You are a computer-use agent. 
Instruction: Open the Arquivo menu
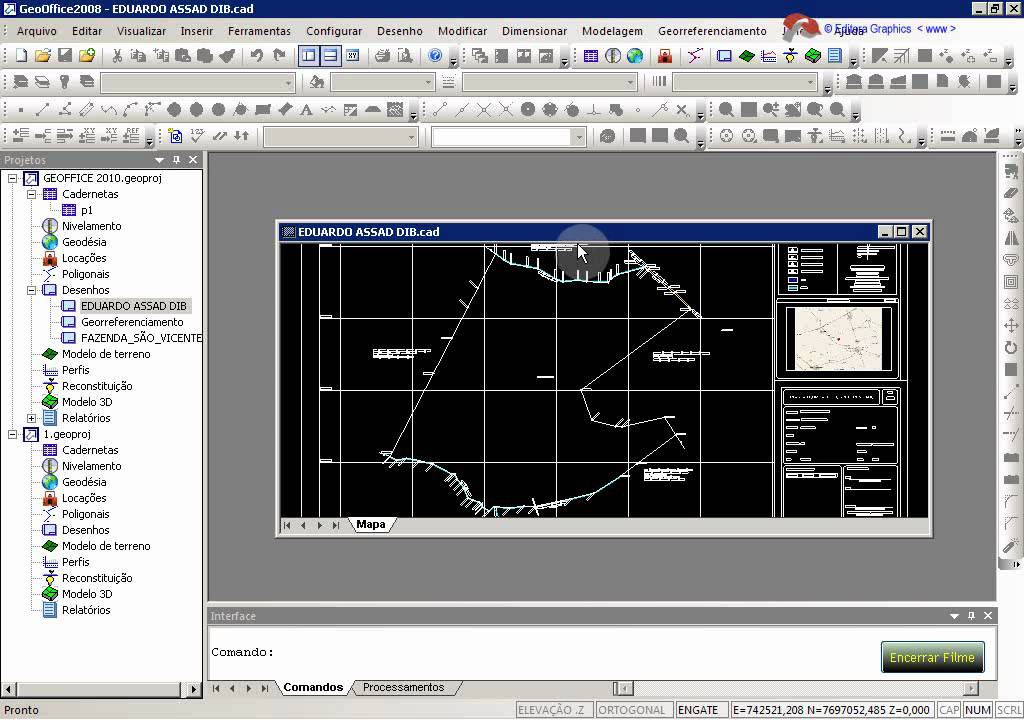(37, 31)
